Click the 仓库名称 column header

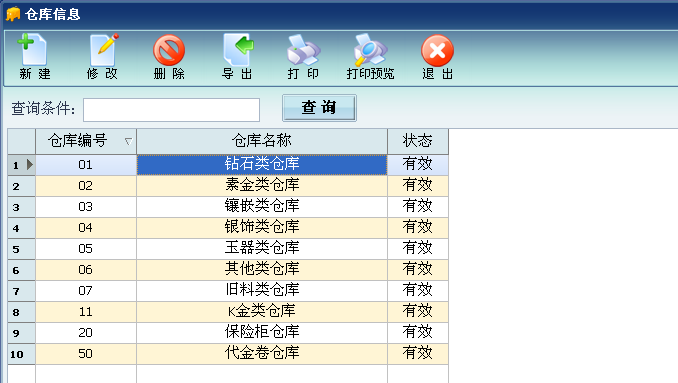tap(262, 141)
